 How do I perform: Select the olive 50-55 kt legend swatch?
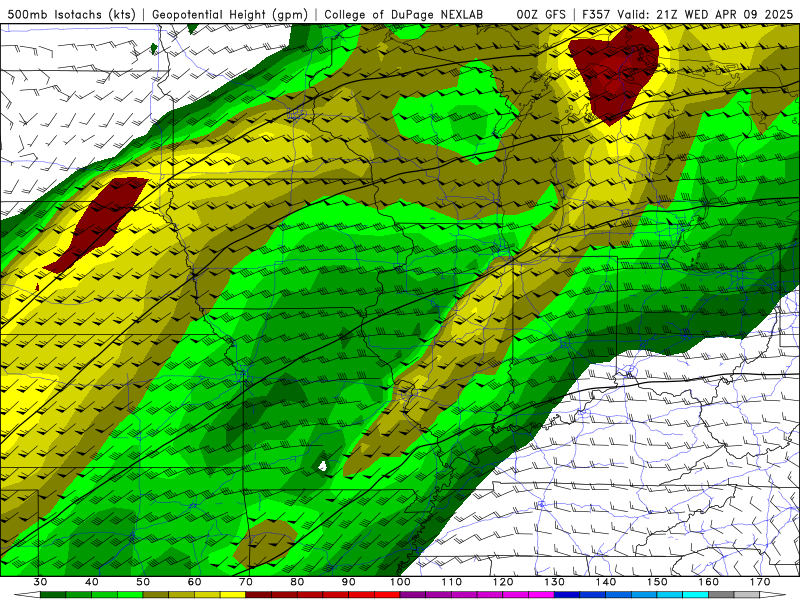tap(156, 595)
